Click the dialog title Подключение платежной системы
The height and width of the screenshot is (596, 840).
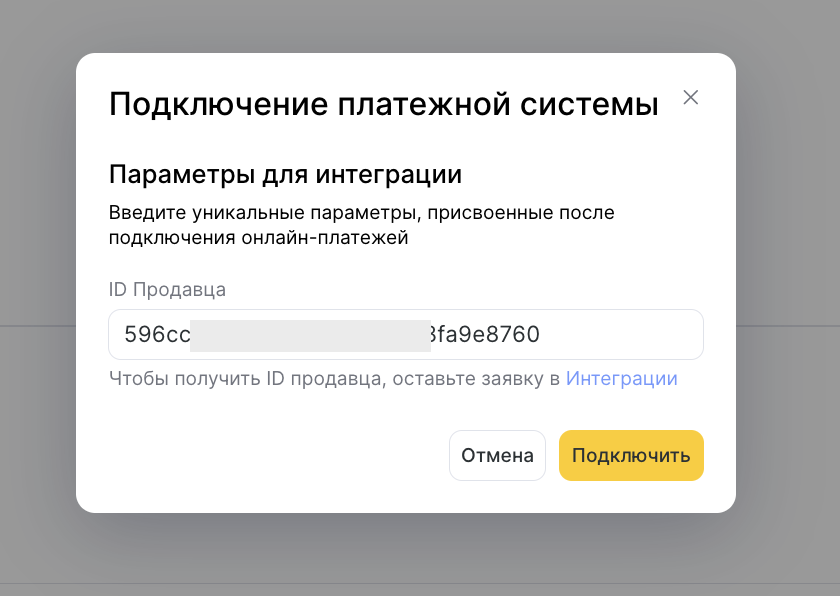coord(383,104)
